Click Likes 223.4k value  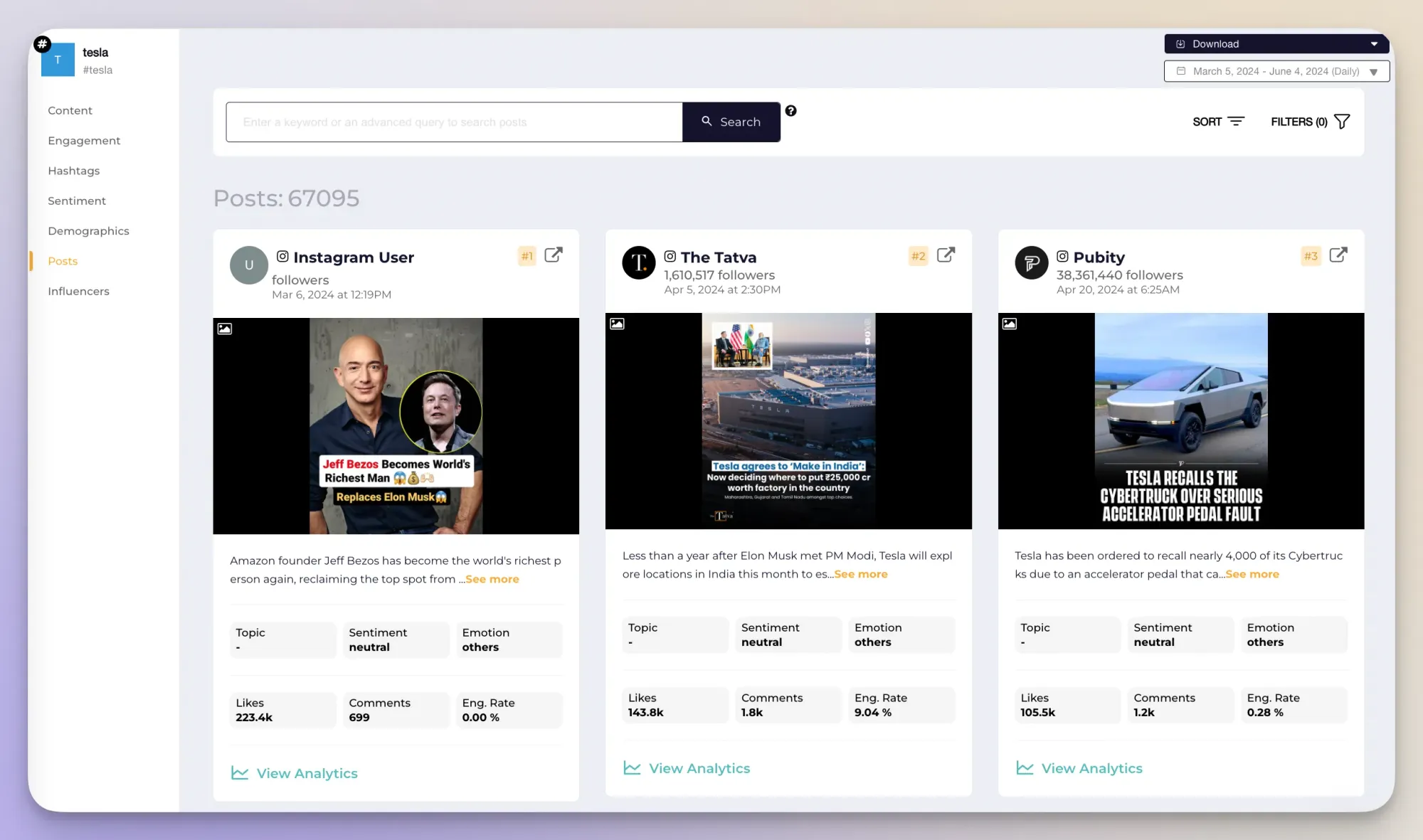pyautogui.click(x=254, y=717)
